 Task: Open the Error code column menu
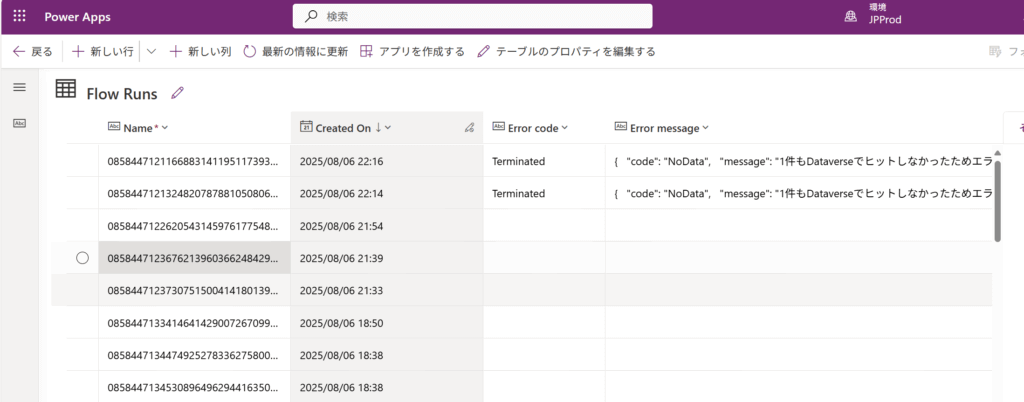(564, 128)
